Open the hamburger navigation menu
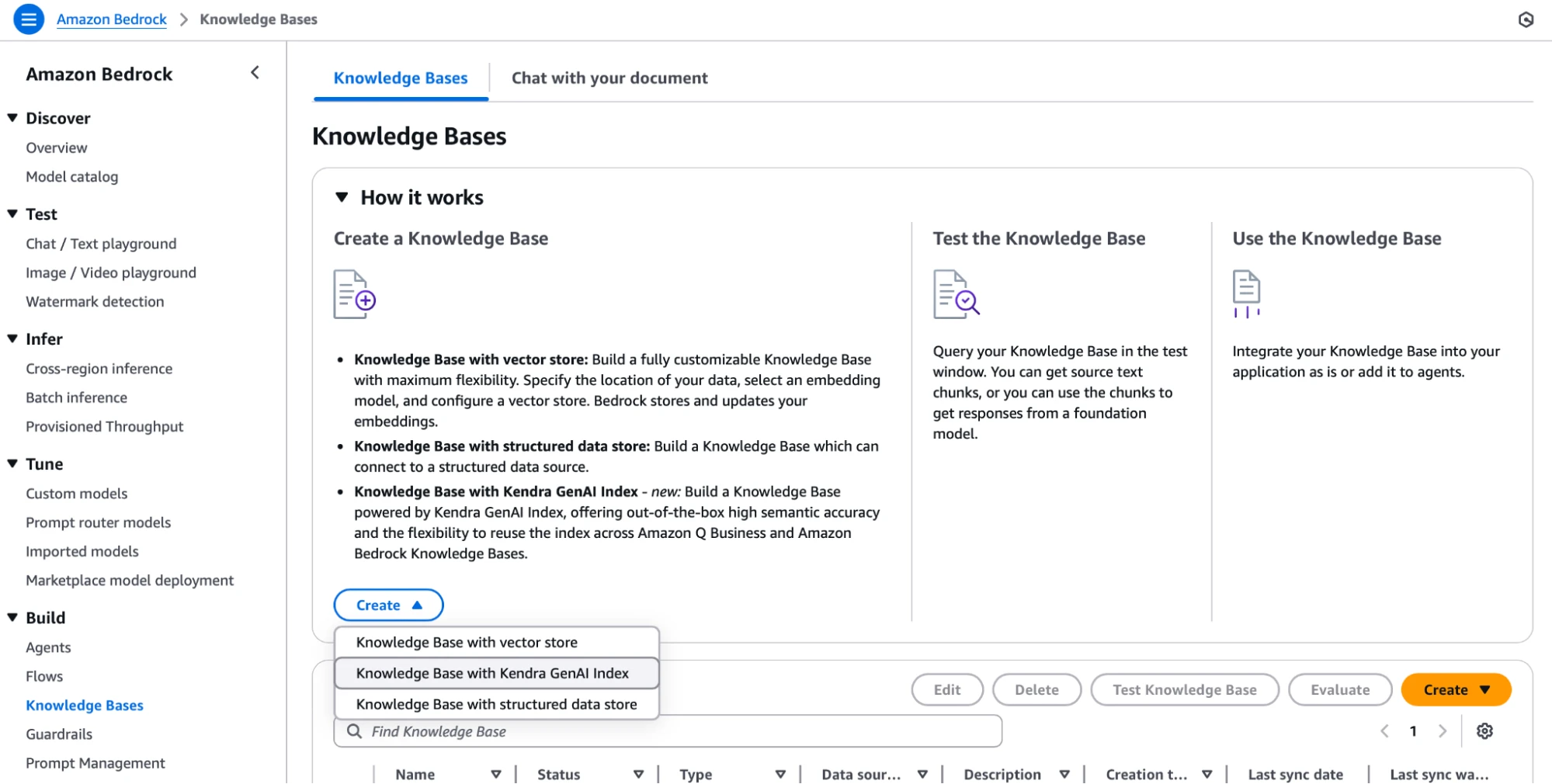1552x784 pixels. tap(29, 19)
